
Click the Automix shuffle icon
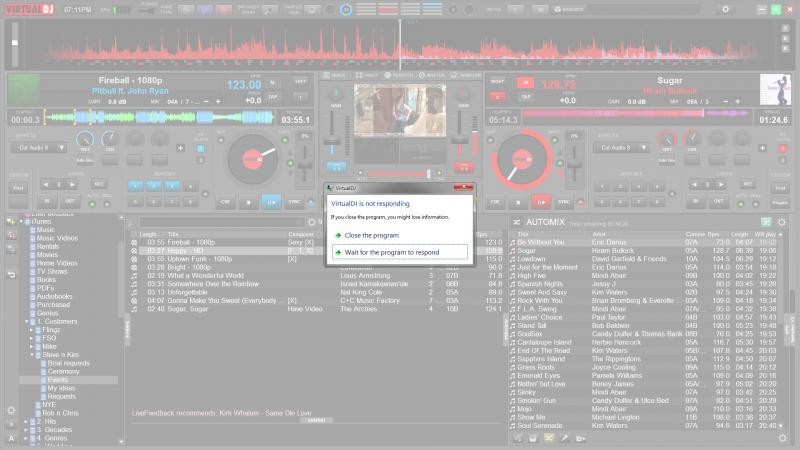click(516, 222)
